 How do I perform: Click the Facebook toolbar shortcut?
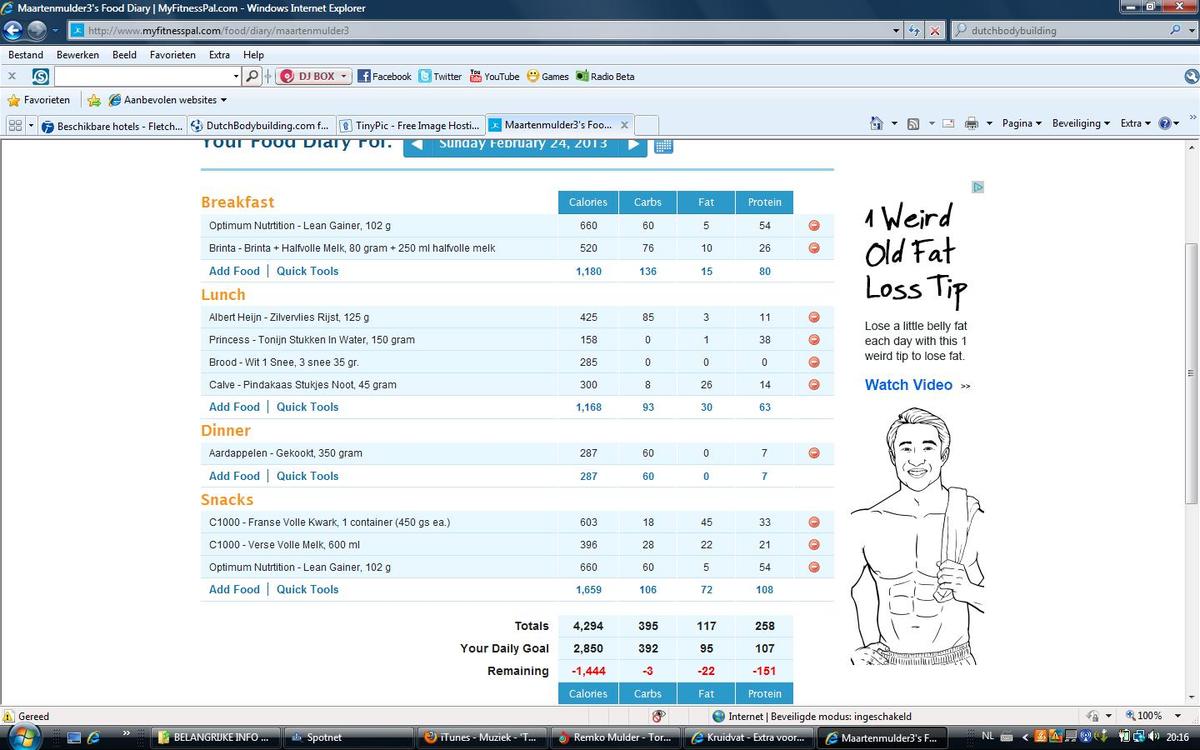(x=385, y=76)
